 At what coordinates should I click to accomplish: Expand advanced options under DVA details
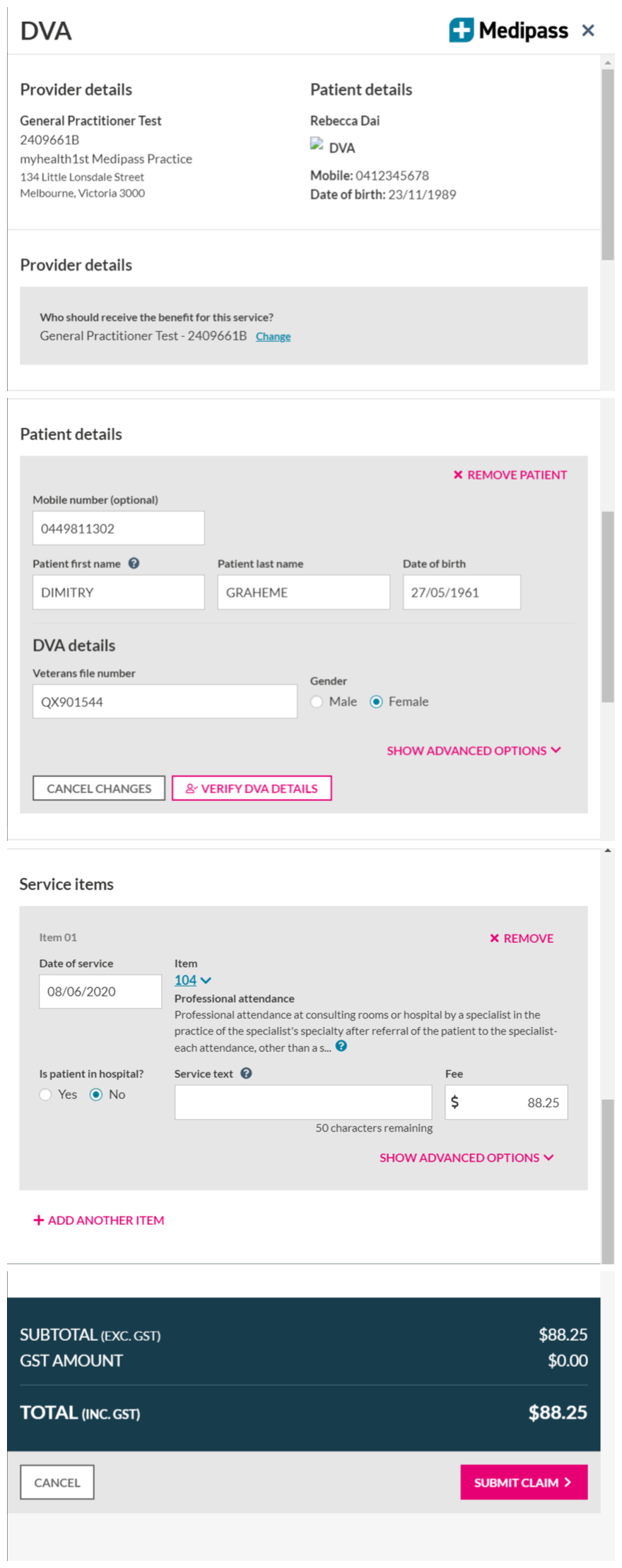click(x=474, y=750)
